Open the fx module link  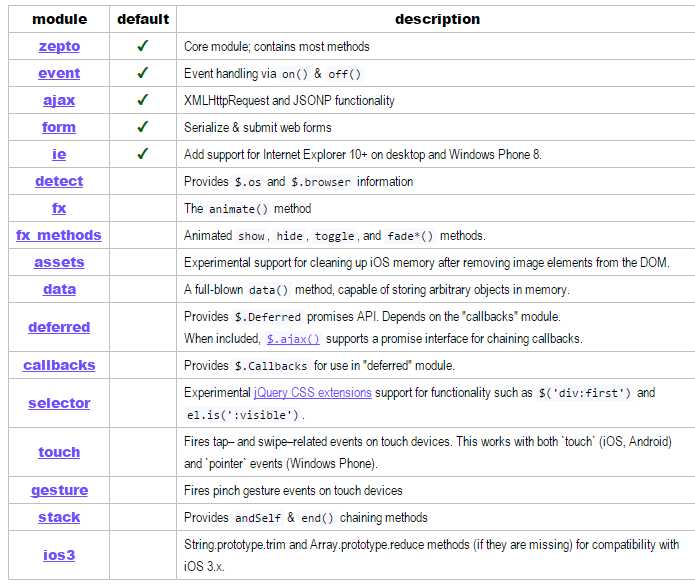(x=59, y=208)
